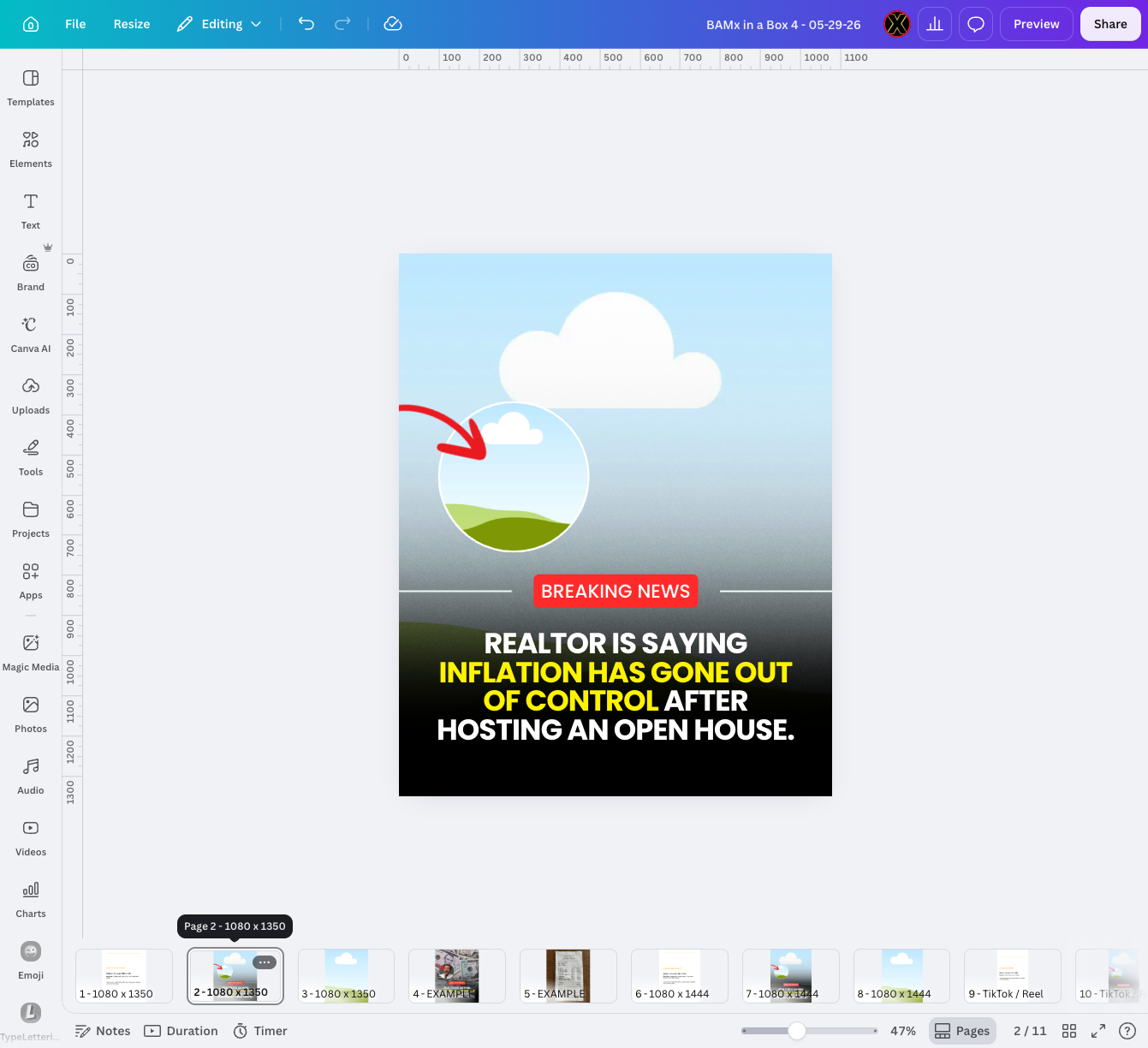Click the Preview button
Image resolution: width=1148 pixels, height=1048 pixels.
pos(1037,24)
